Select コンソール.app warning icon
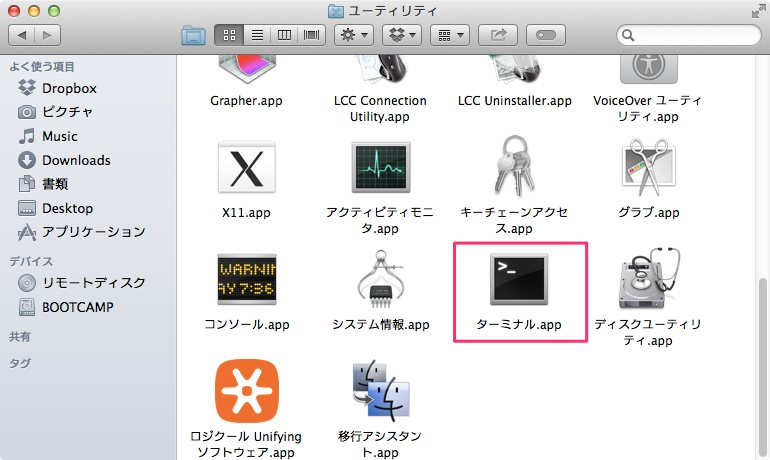The width and height of the screenshot is (770, 460). pyautogui.click(x=247, y=279)
